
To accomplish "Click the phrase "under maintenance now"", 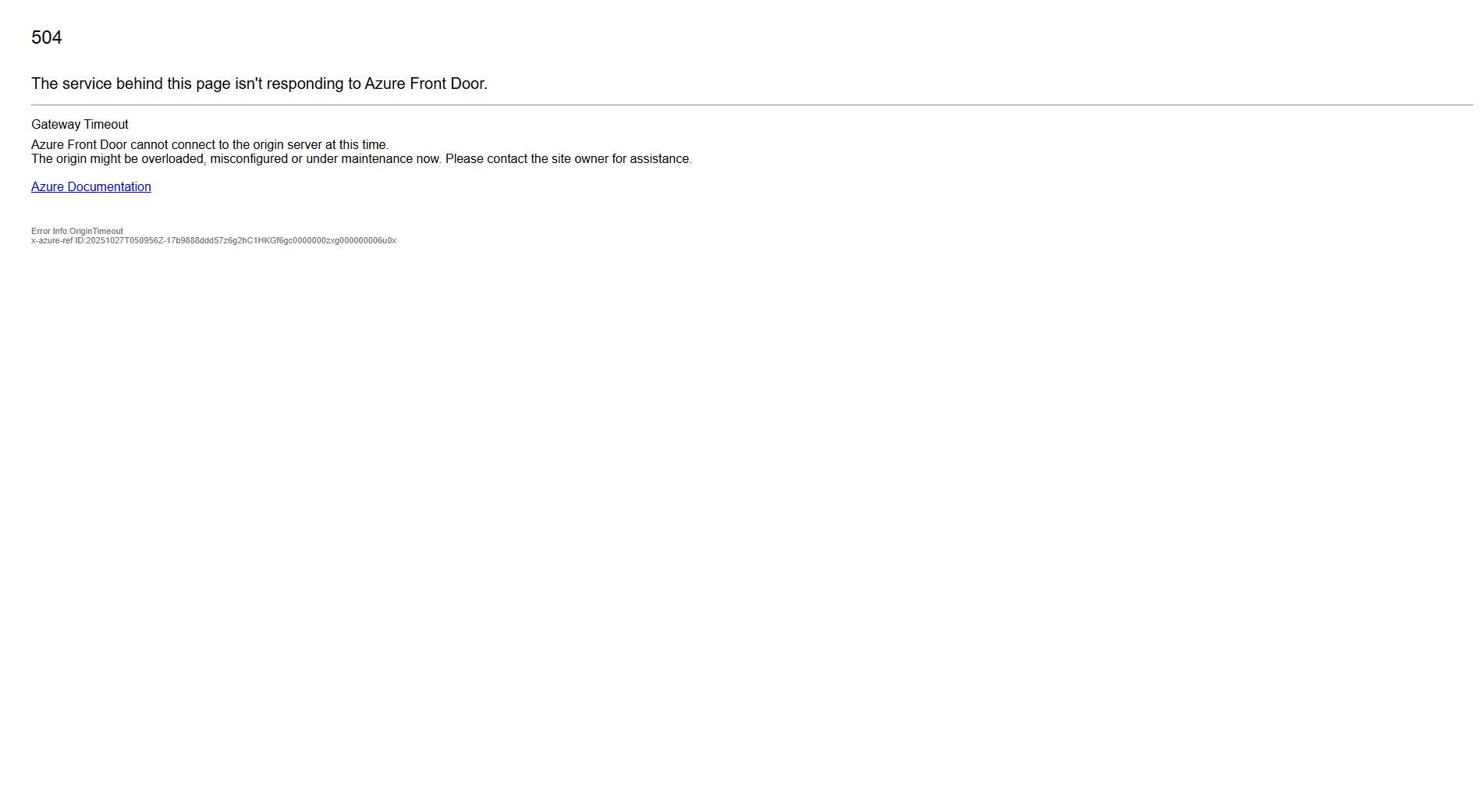I will click(x=373, y=159).
